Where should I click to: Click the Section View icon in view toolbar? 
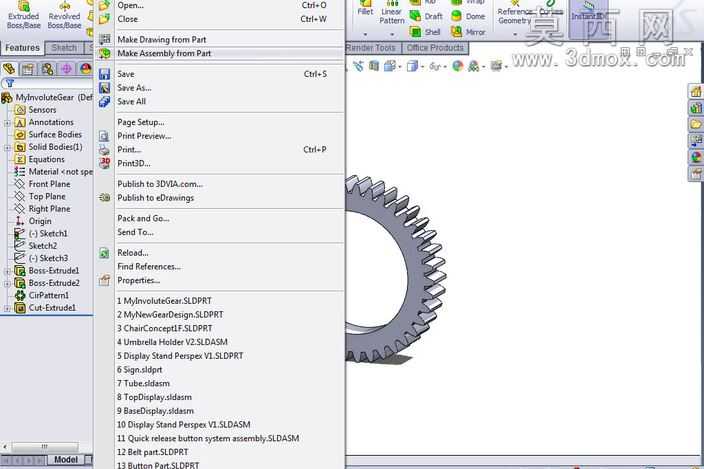pos(374,66)
